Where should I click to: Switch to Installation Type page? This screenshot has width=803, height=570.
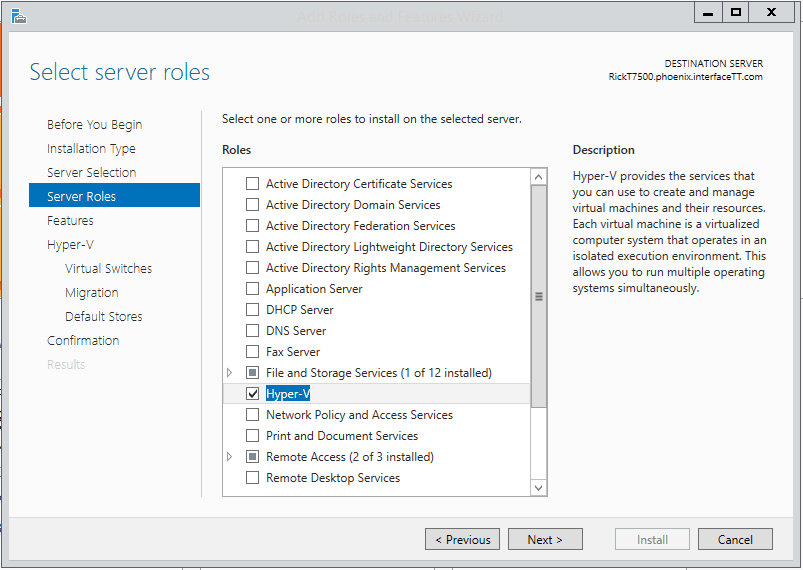tap(91, 149)
